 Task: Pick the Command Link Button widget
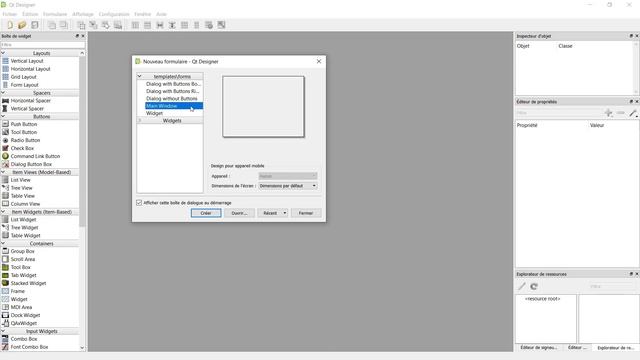click(35, 156)
